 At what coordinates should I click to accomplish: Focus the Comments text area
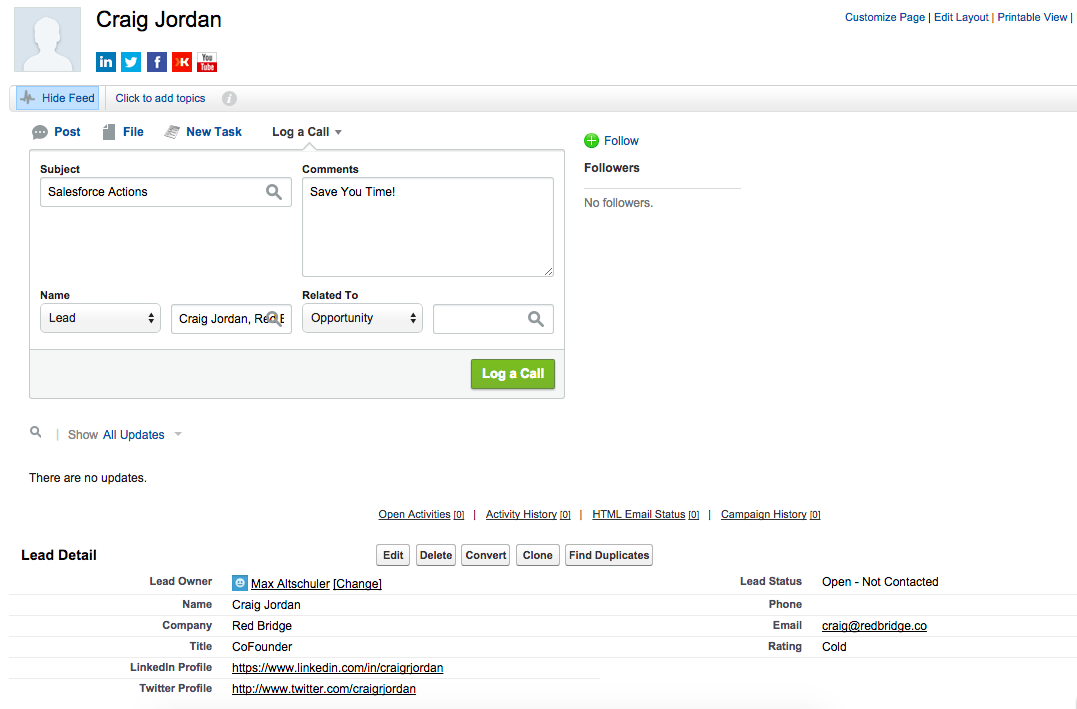pyautogui.click(x=428, y=227)
